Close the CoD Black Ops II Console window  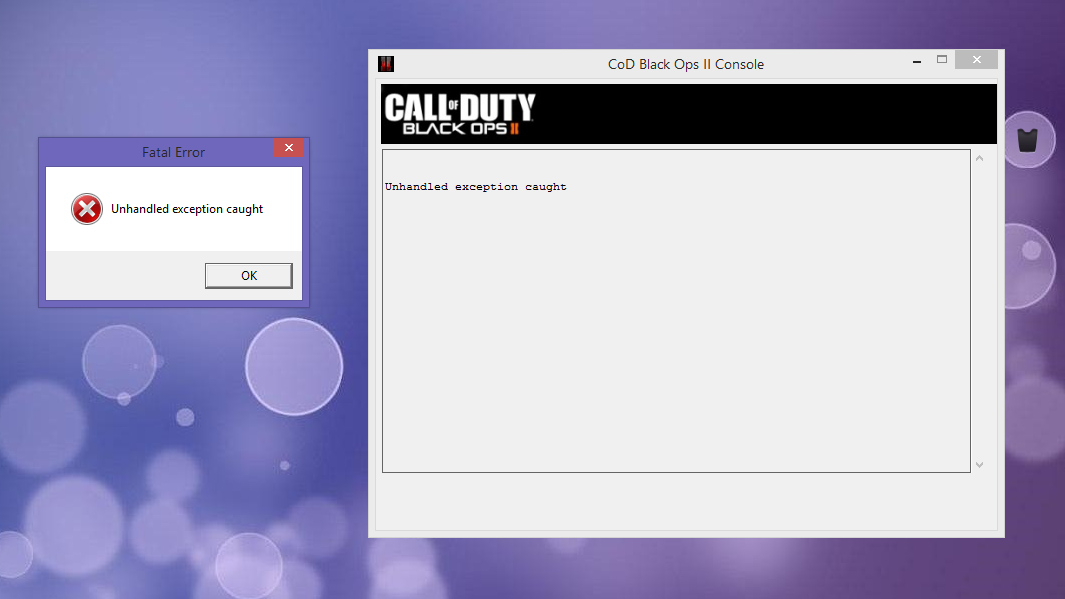click(x=977, y=60)
